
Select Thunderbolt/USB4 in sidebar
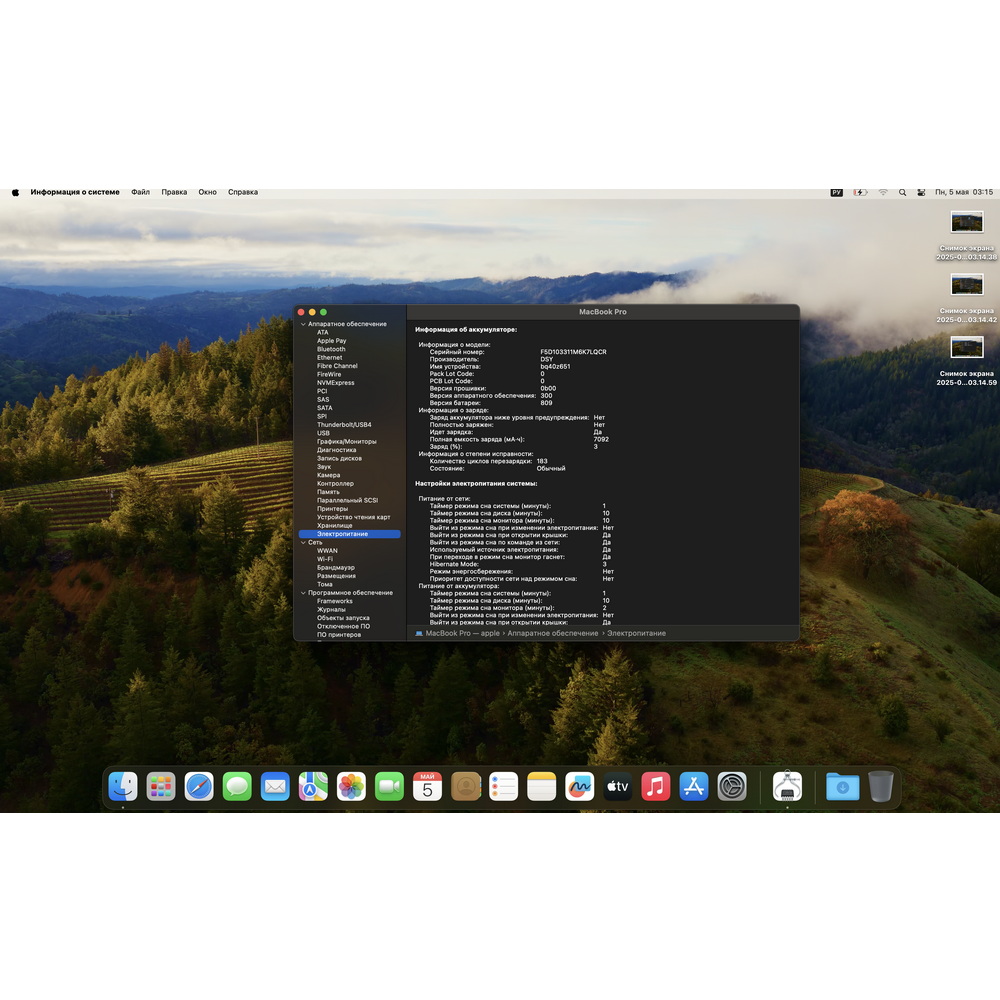pyautogui.click(x=344, y=424)
